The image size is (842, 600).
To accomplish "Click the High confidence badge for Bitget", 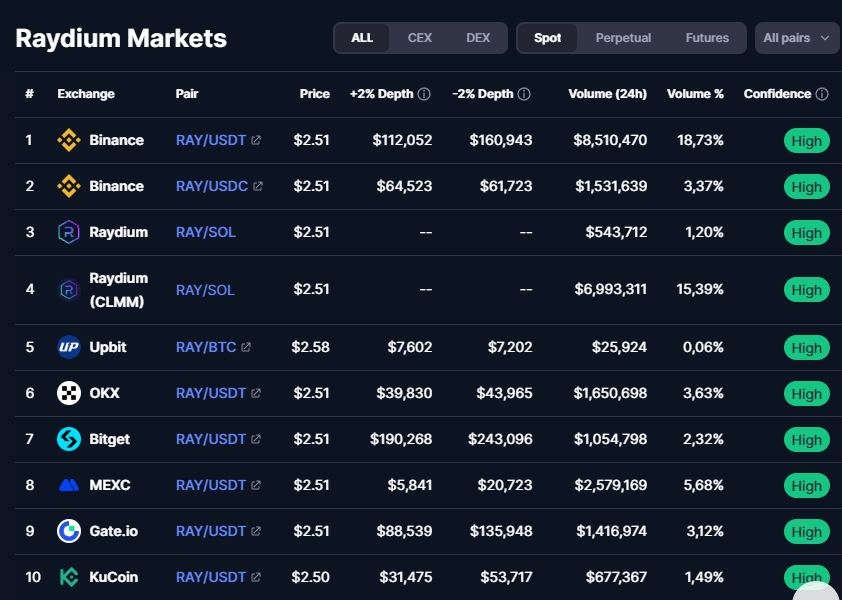I will coord(807,440).
